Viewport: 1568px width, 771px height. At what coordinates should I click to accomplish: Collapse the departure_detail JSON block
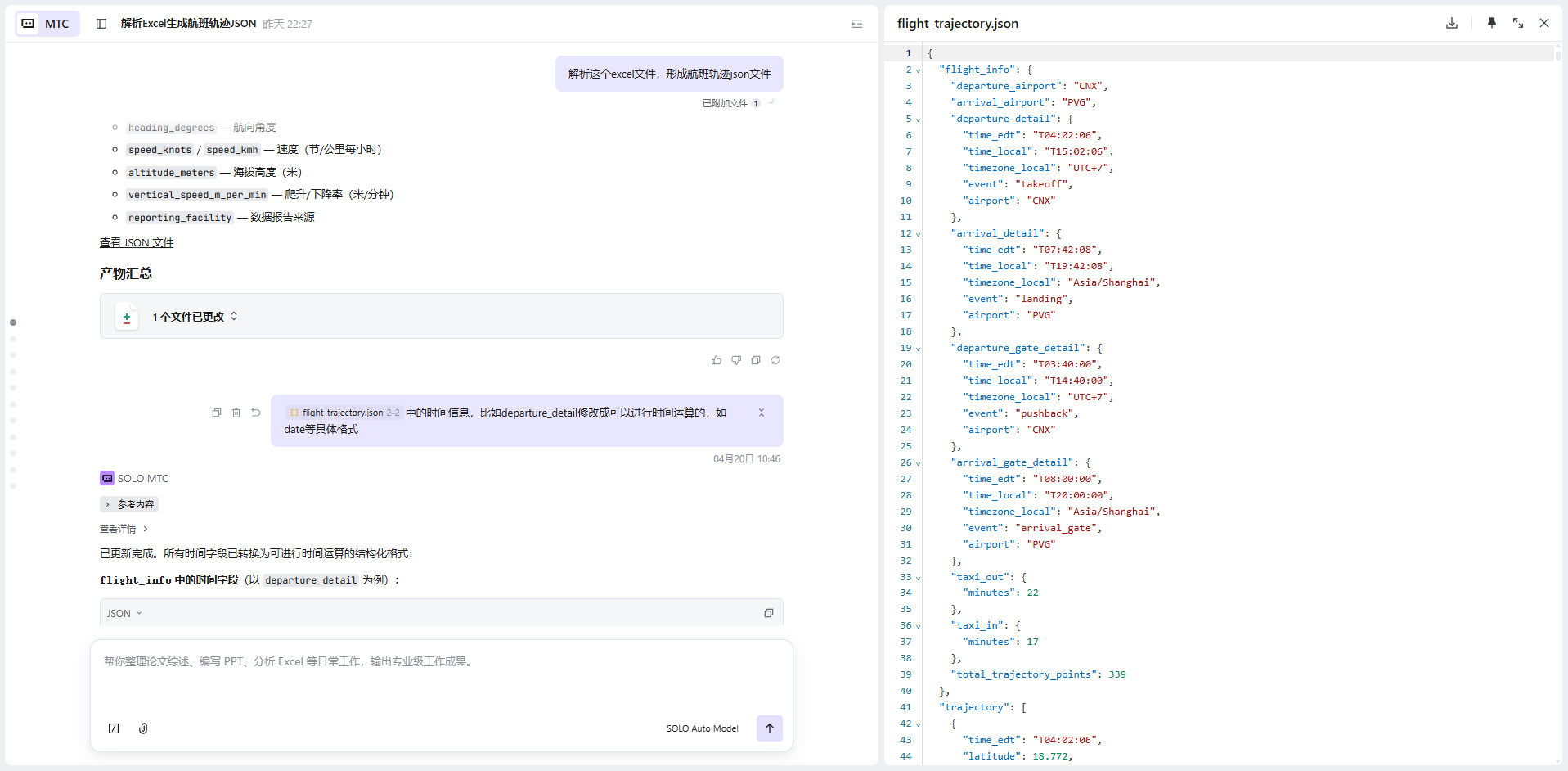tap(919, 119)
